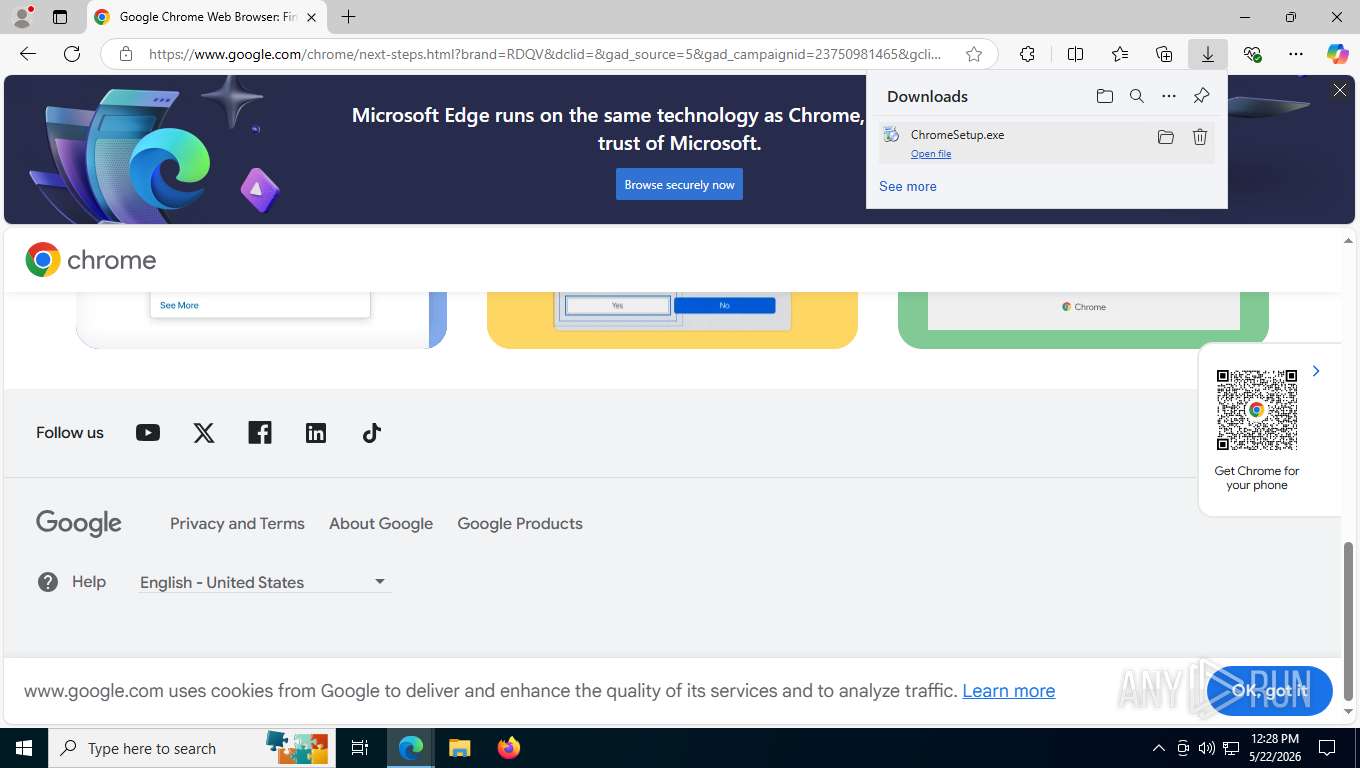The height and width of the screenshot is (768, 1360).
Task: Dismiss the Microsoft Edge banner with X
Action: coord(1340,91)
